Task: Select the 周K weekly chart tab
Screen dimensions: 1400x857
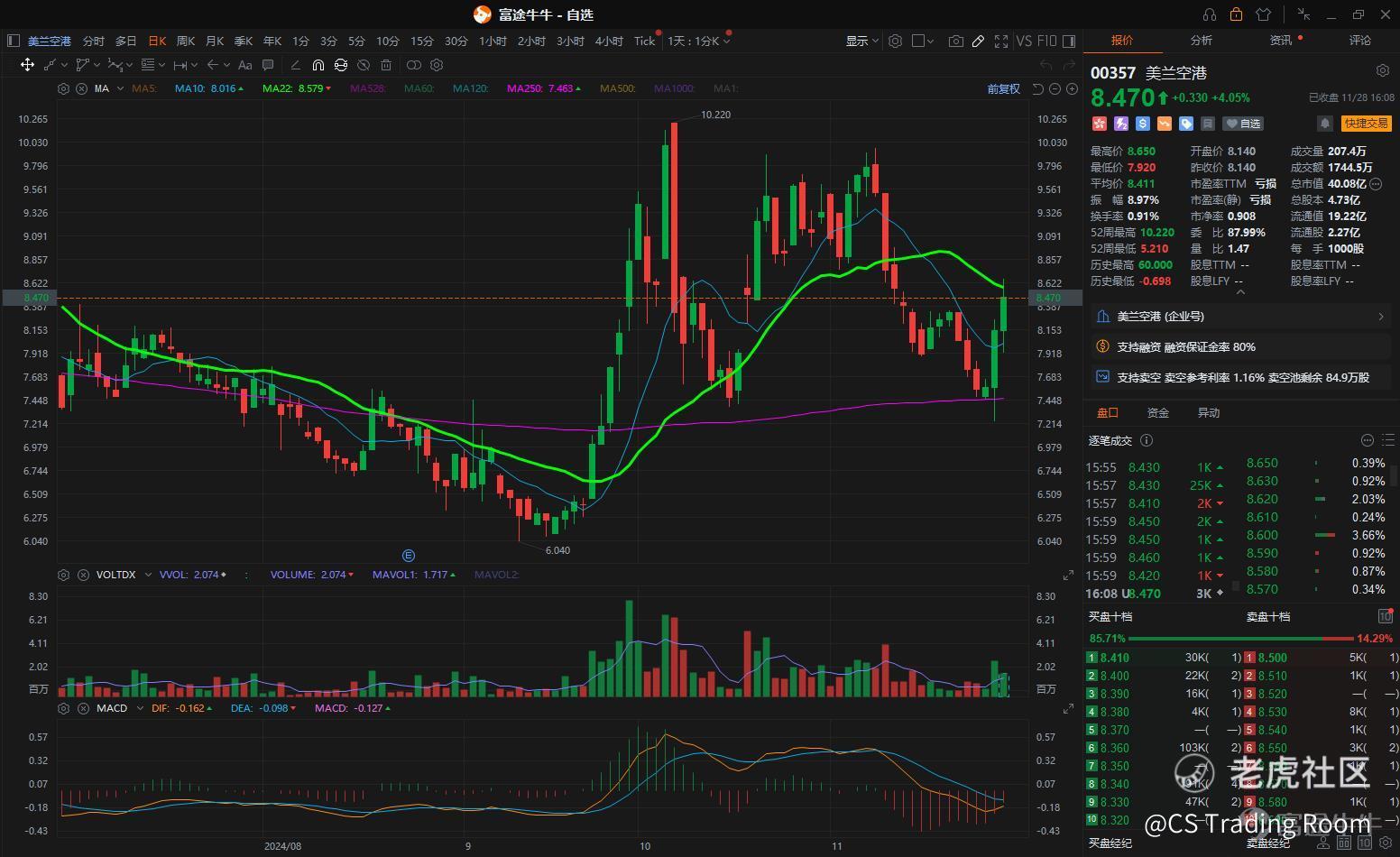Action: pyautogui.click(x=186, y=41)
